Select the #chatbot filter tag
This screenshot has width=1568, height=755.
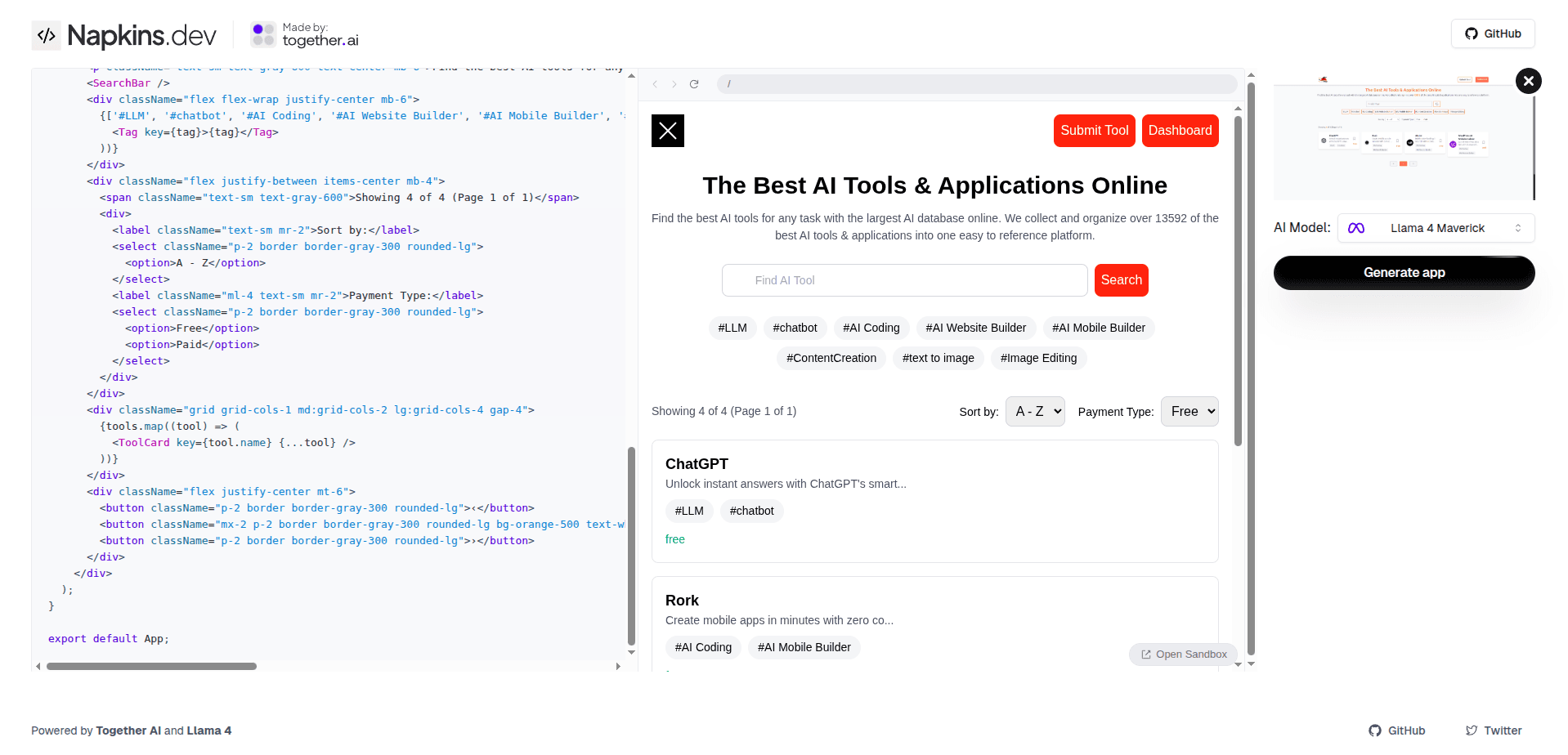795,328
